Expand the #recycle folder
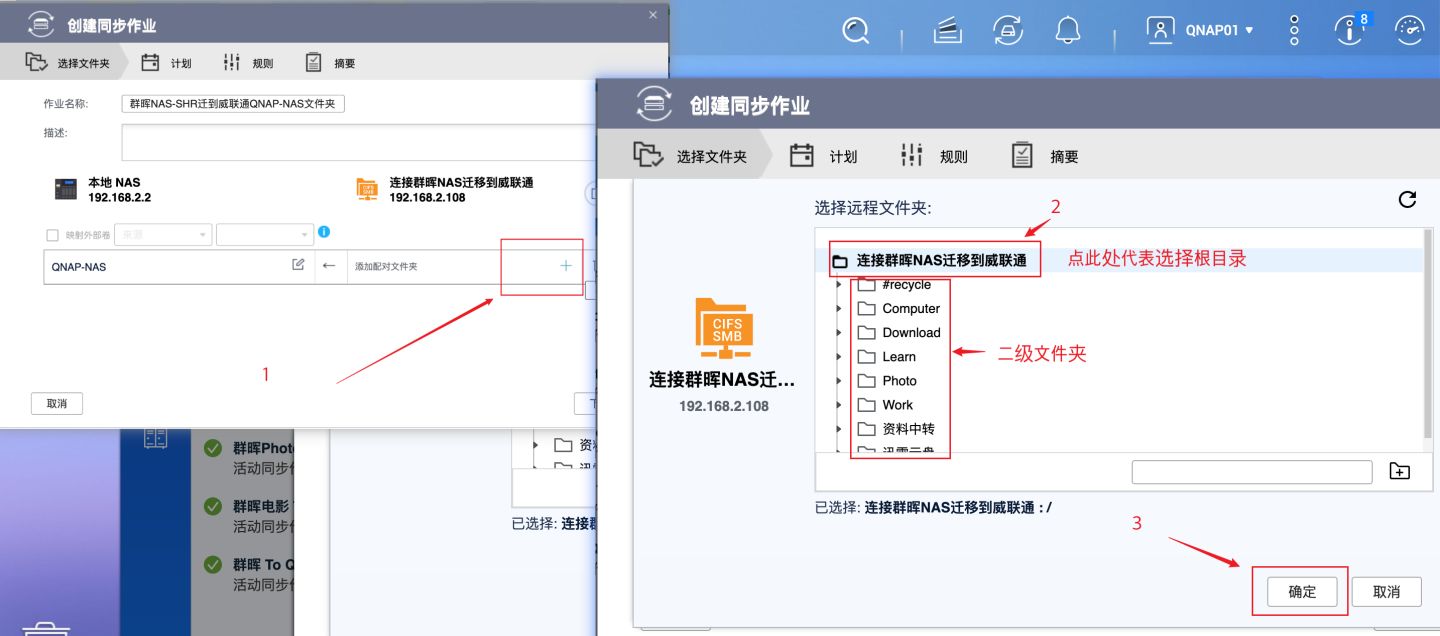This screenshot has width=1440, height=636. 840,285
